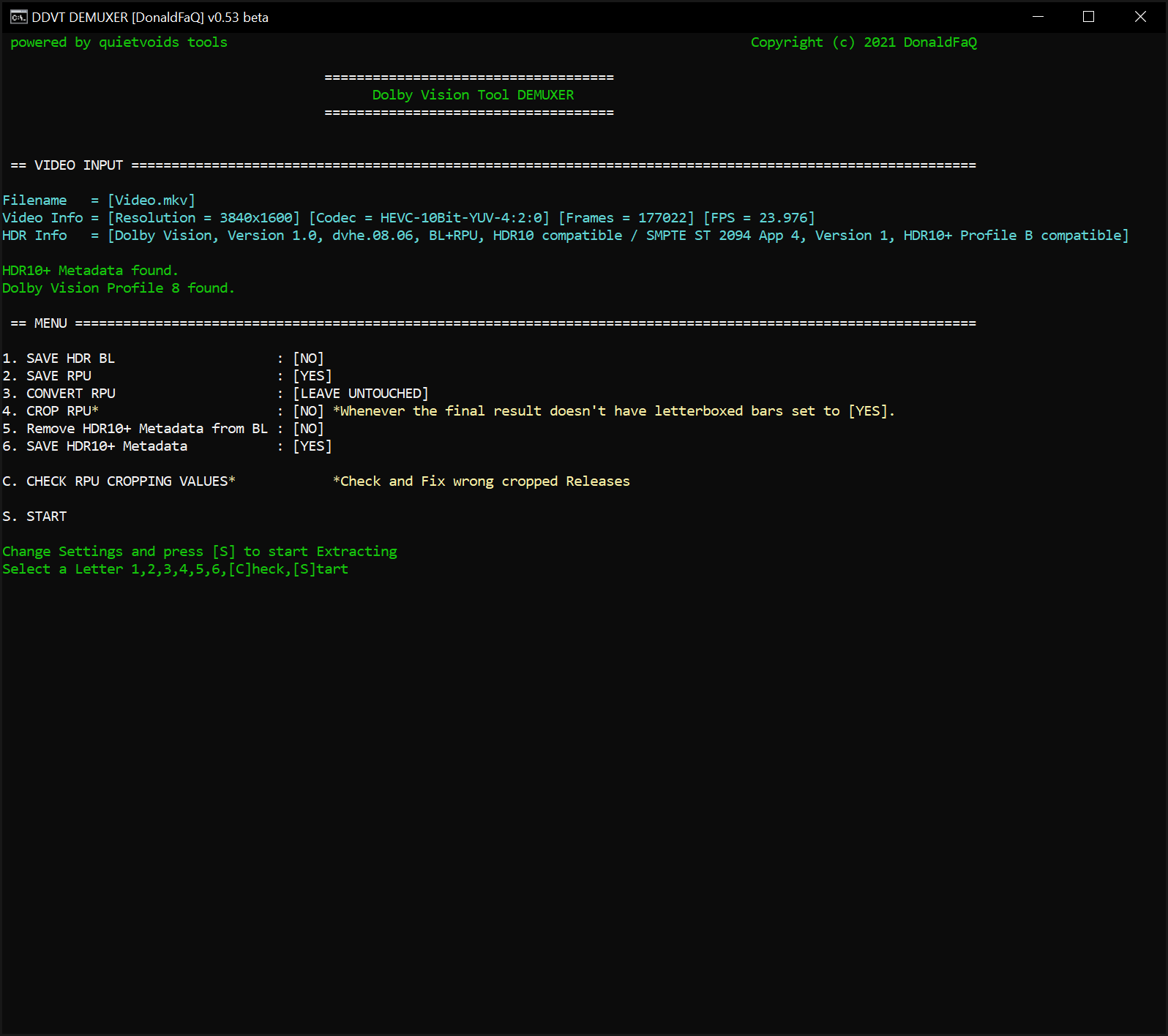Click the [LEAVE UNTOUCHED] value
The image size is (1168, 1036).
tap(361, 394)
